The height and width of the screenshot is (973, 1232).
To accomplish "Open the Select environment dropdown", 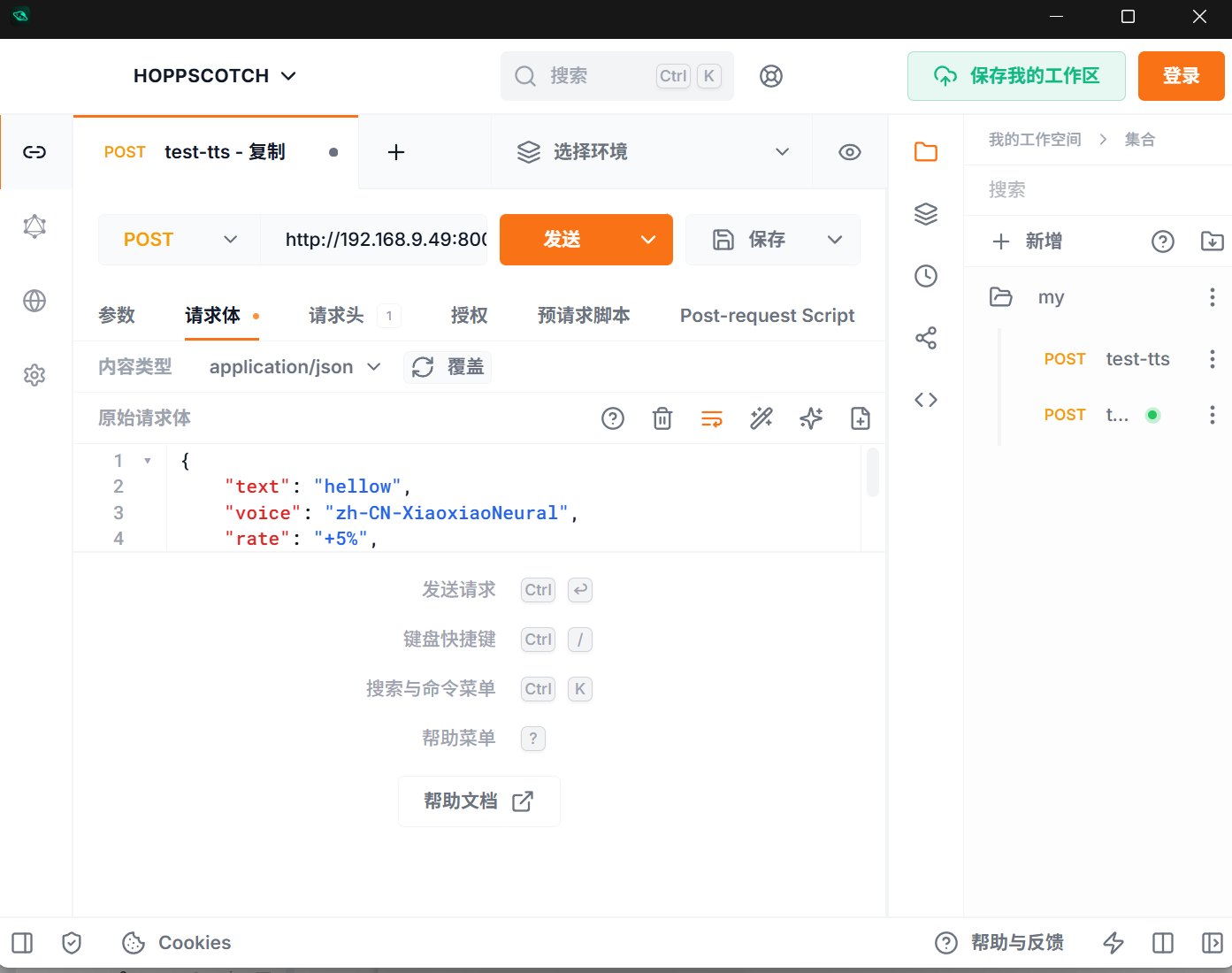I will 652,152.
